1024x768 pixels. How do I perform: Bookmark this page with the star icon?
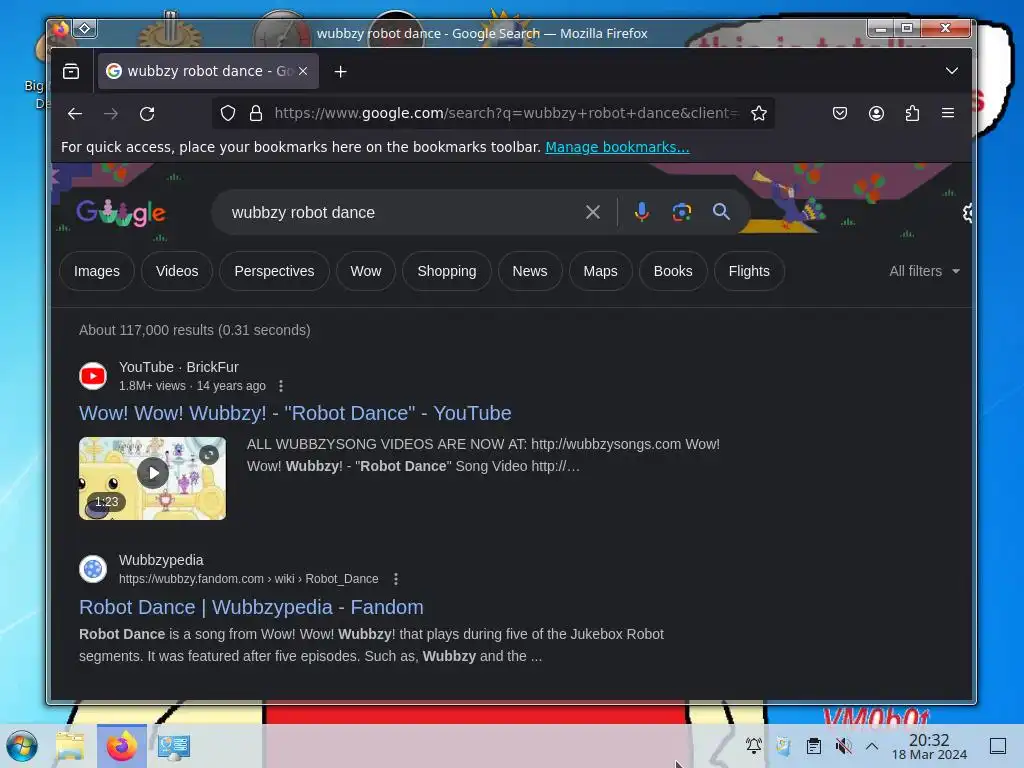click(x=758, y=114)
